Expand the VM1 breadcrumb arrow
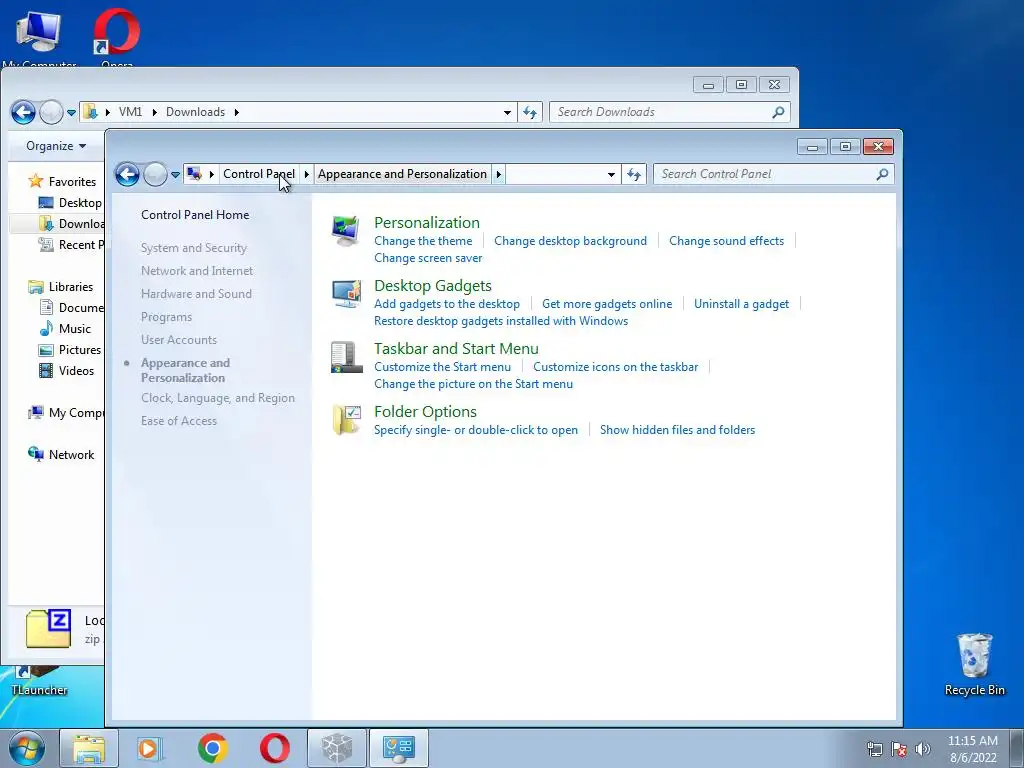The height and width of the screenshot is (768, 1024). [154, 112]
